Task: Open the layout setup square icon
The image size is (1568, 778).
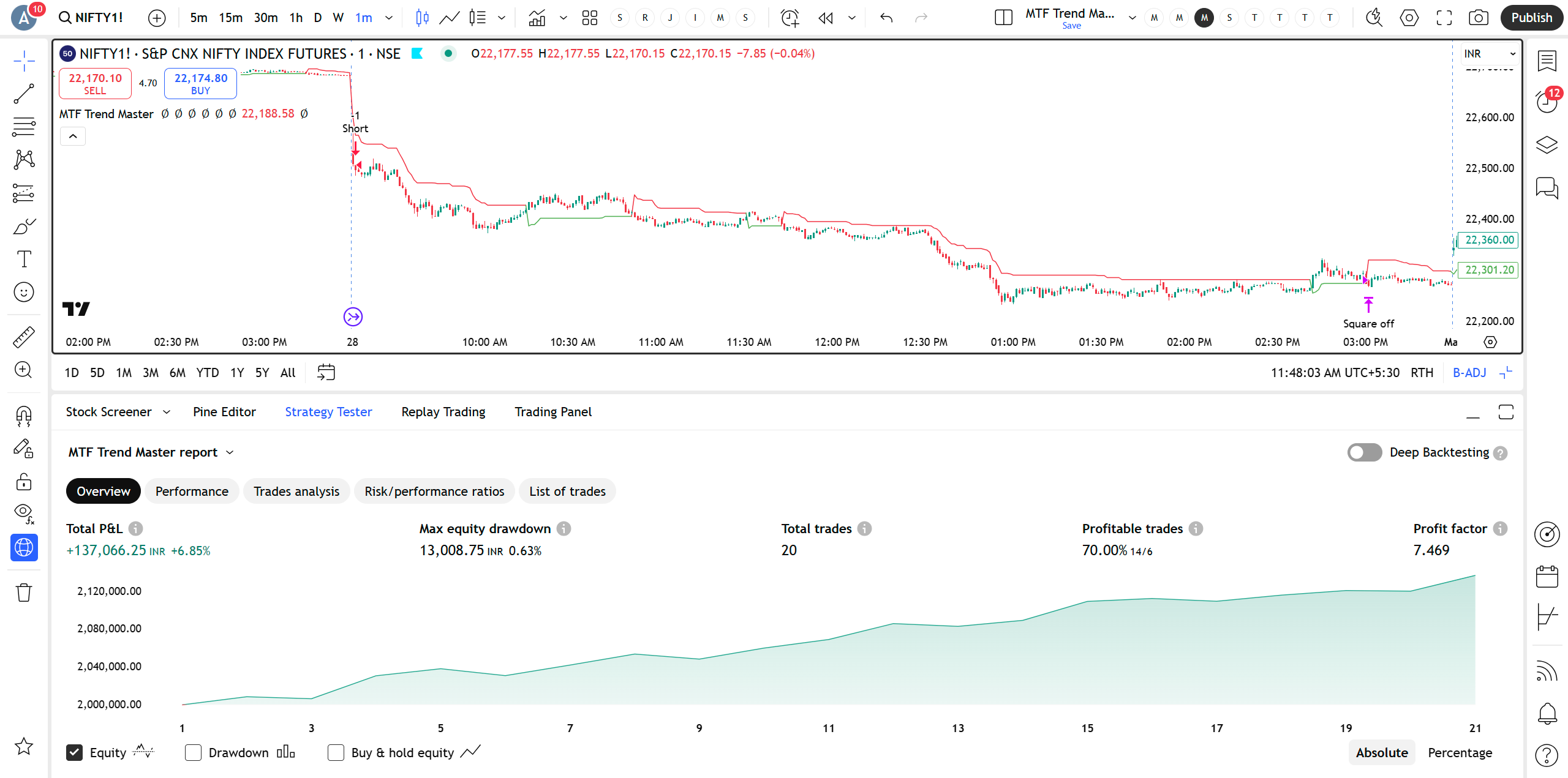Action: click(x=1004, y=18)
